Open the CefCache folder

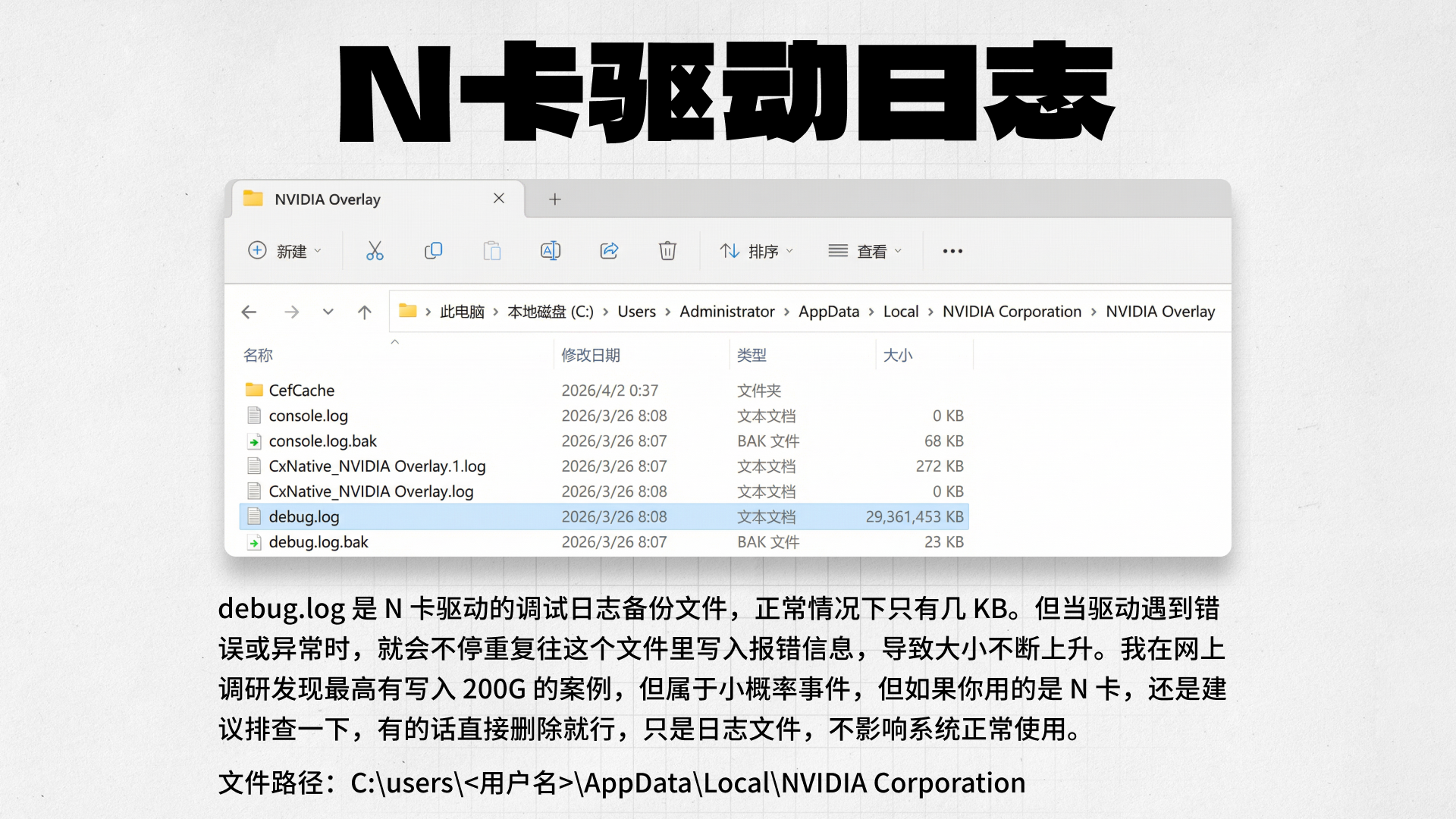301,390
